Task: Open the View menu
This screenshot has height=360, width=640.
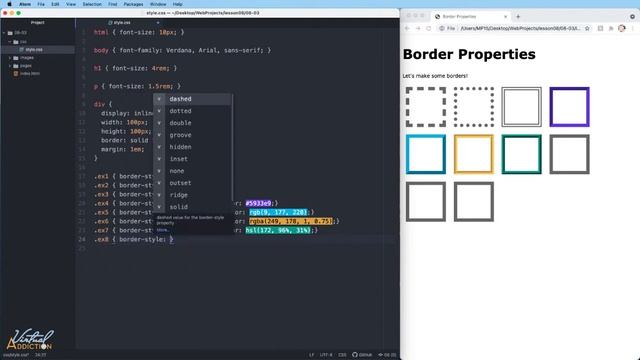Action: (71, 4)
